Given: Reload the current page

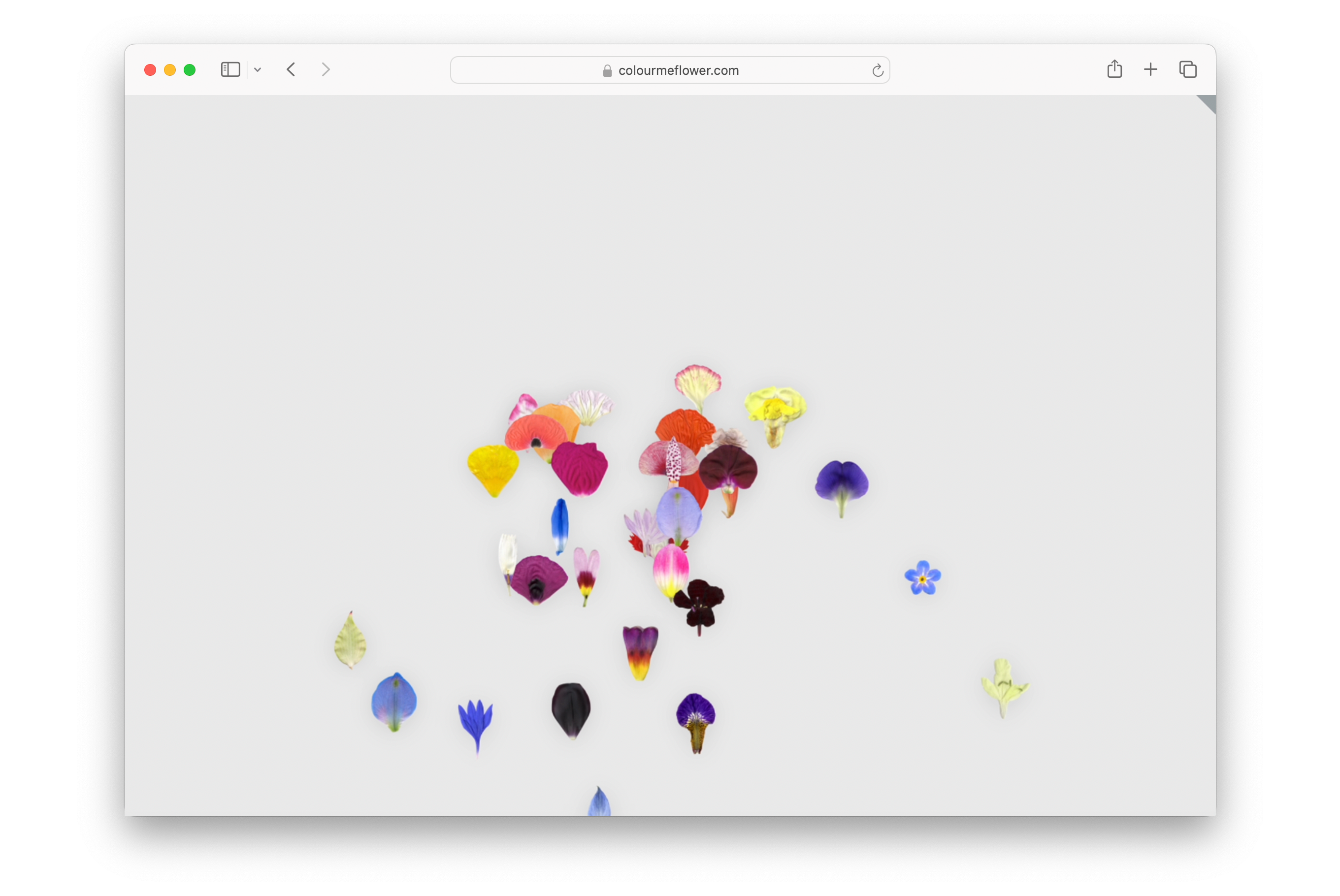Looking at the screenshot, I should tap(878, 70).
